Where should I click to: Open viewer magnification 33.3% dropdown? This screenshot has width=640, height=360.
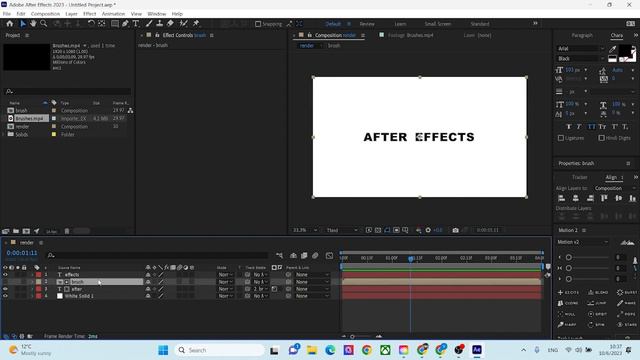pyautogui.click(x=305, y=230)
